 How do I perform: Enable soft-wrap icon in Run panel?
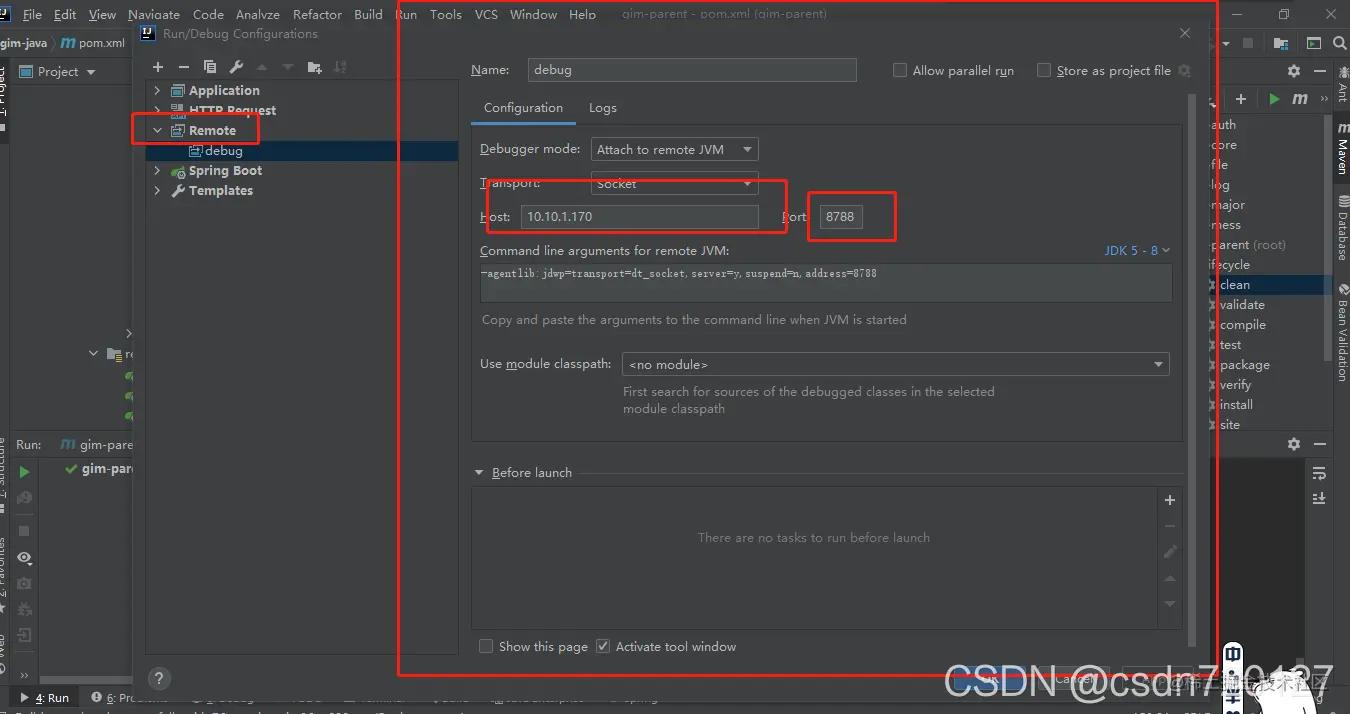click(x=1319, y=473)
